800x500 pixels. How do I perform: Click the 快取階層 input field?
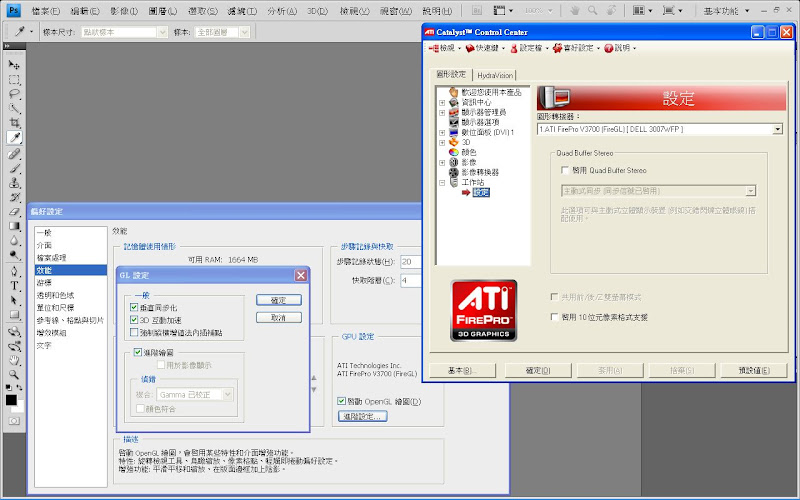[411, 280]
